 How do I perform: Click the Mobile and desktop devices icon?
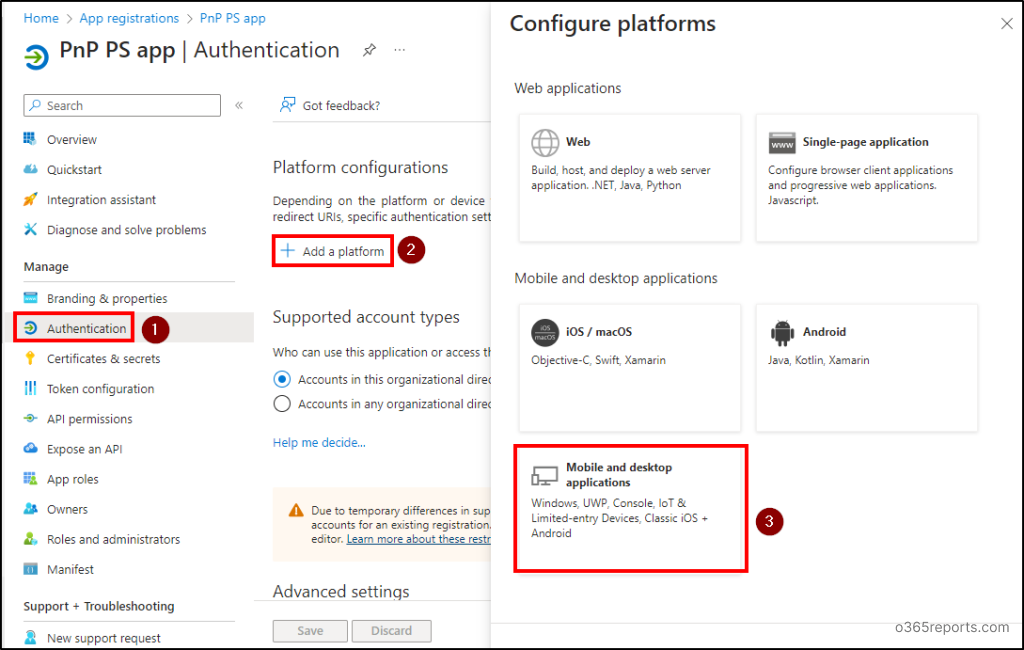(x=544, y=476)
